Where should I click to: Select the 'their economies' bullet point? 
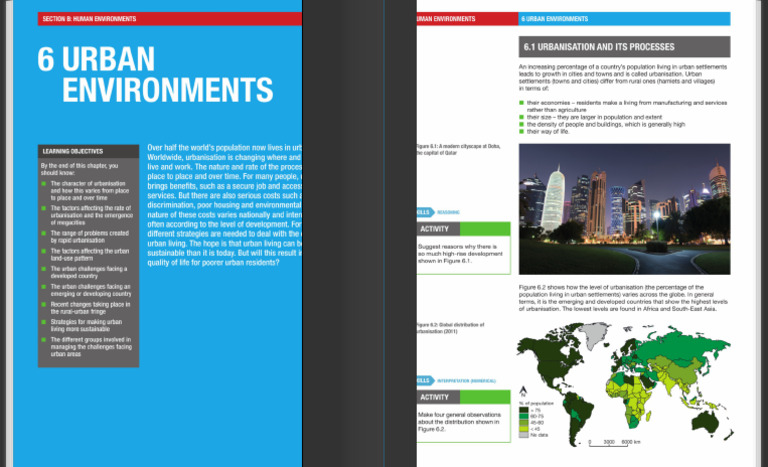click(x=626, y=106)
